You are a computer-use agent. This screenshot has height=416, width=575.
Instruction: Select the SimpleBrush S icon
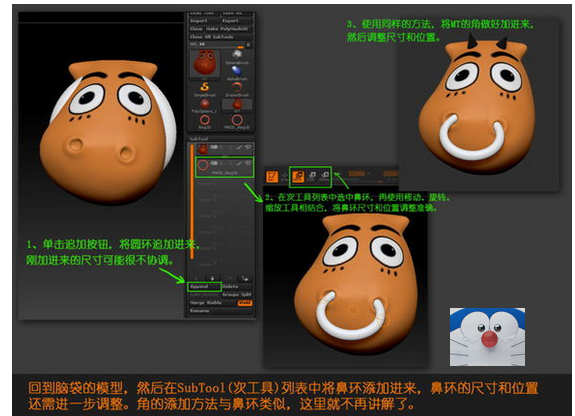(204, 89)
